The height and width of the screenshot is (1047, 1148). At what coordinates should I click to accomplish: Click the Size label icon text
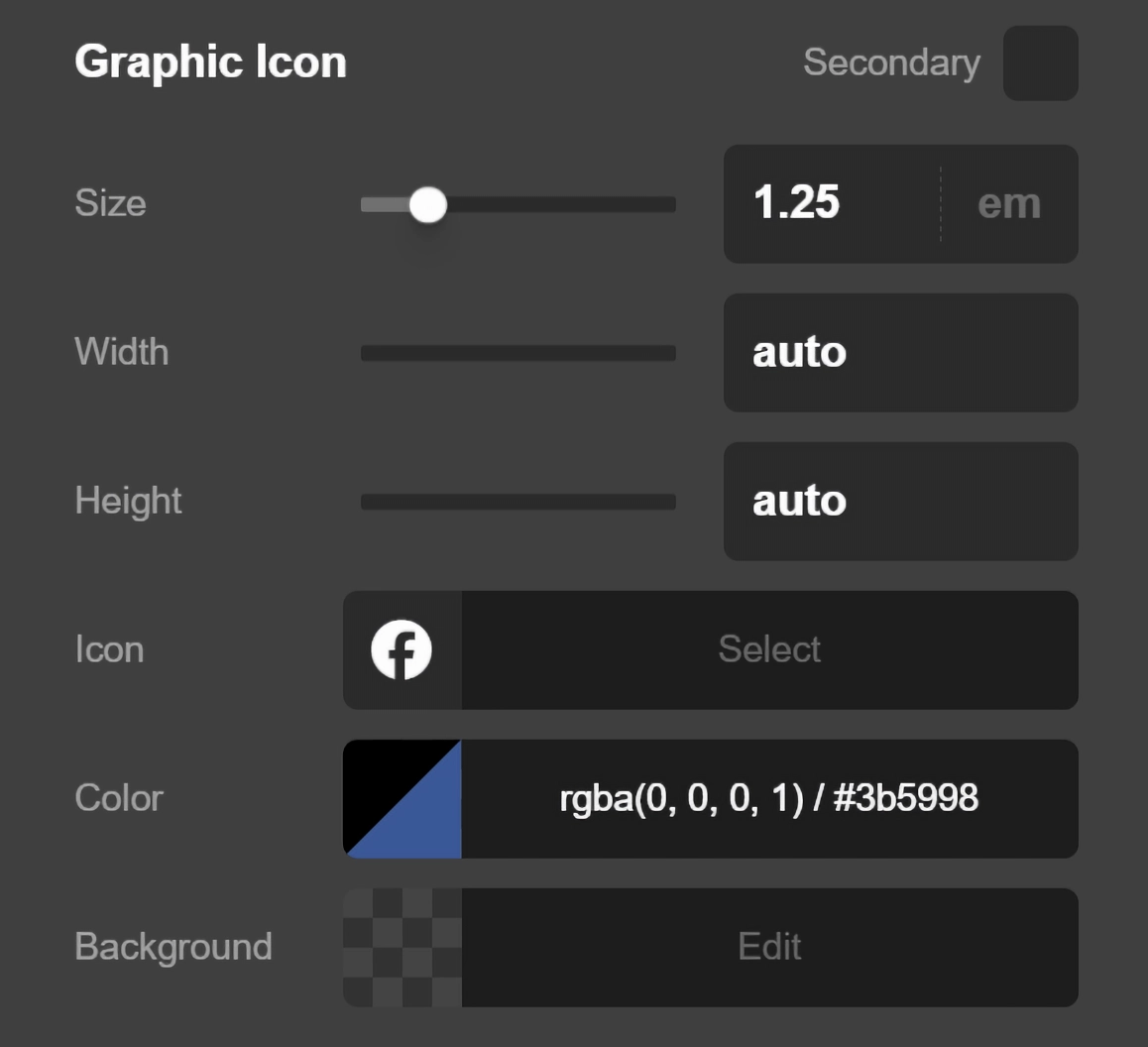tap(110, 204)
